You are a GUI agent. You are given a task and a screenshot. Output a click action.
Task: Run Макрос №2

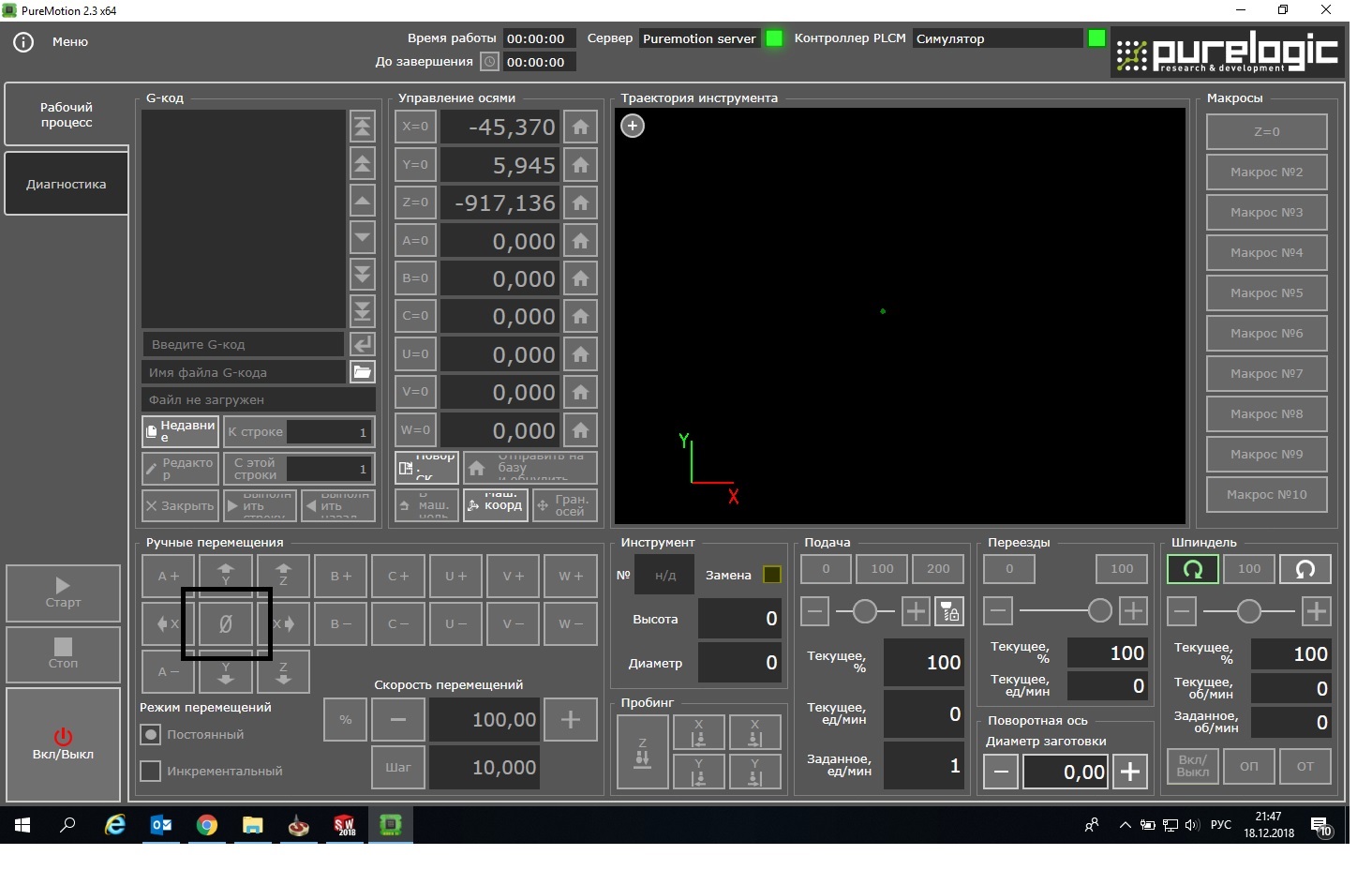point(1267,172)
